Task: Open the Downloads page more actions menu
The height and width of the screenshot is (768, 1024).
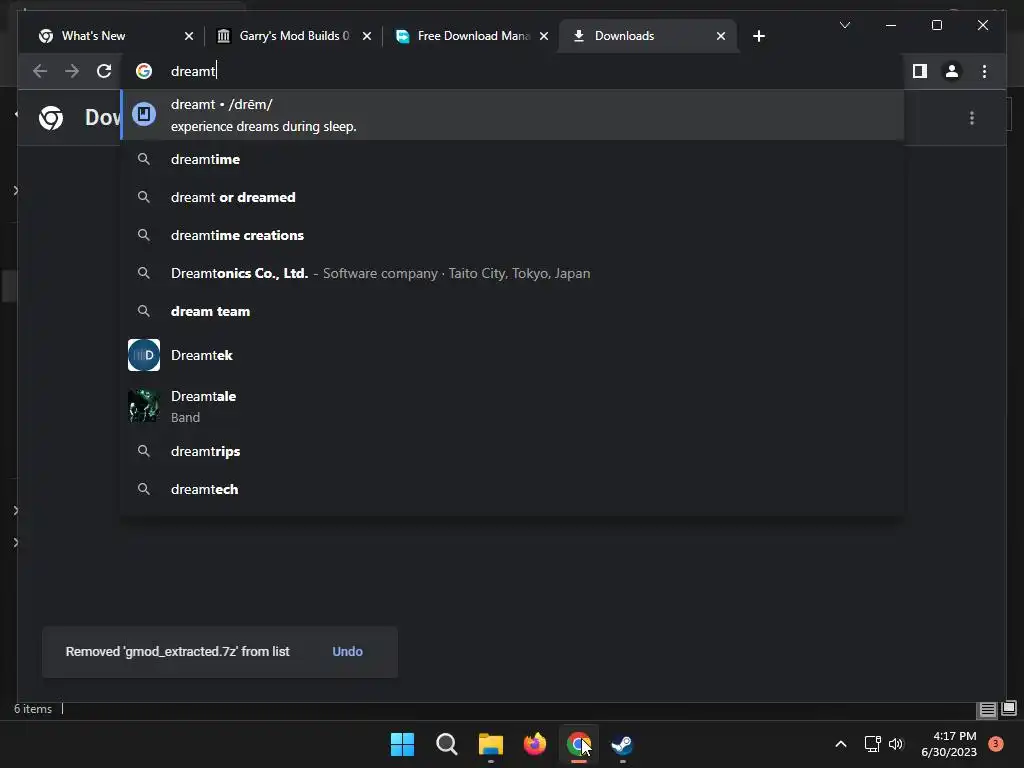Action: (x=972, y=118)
